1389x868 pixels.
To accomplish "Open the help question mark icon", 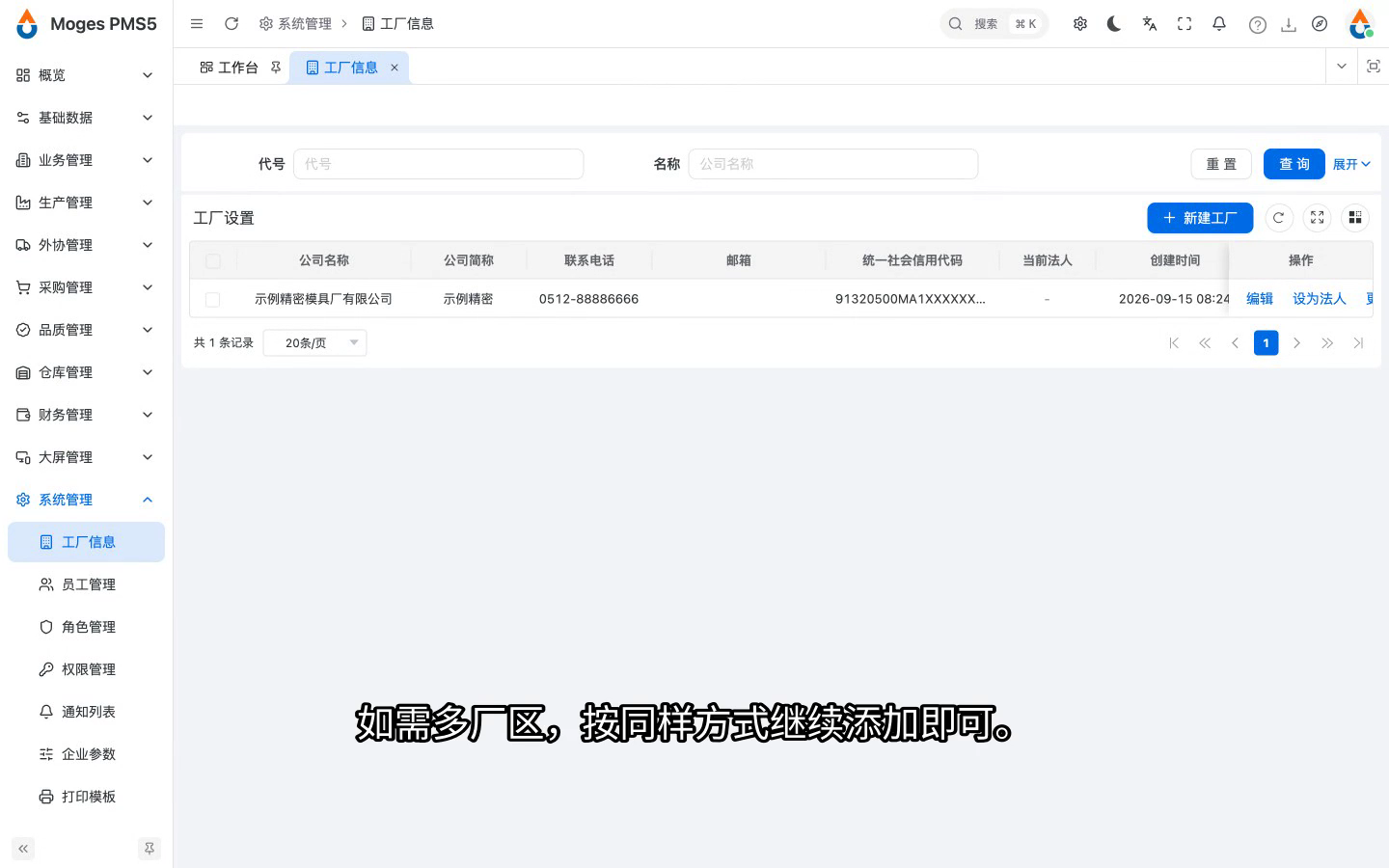I will click(x=1258, y=25).
